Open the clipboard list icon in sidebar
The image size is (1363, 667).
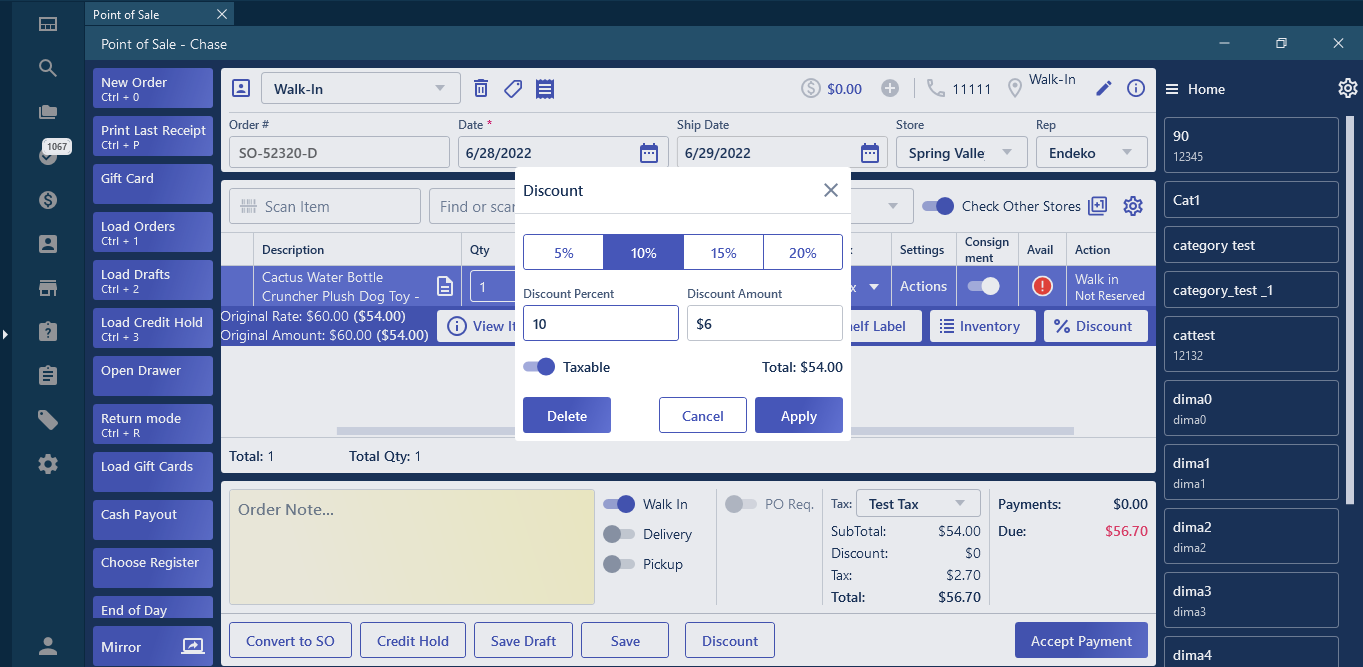(x=48, y=376)
